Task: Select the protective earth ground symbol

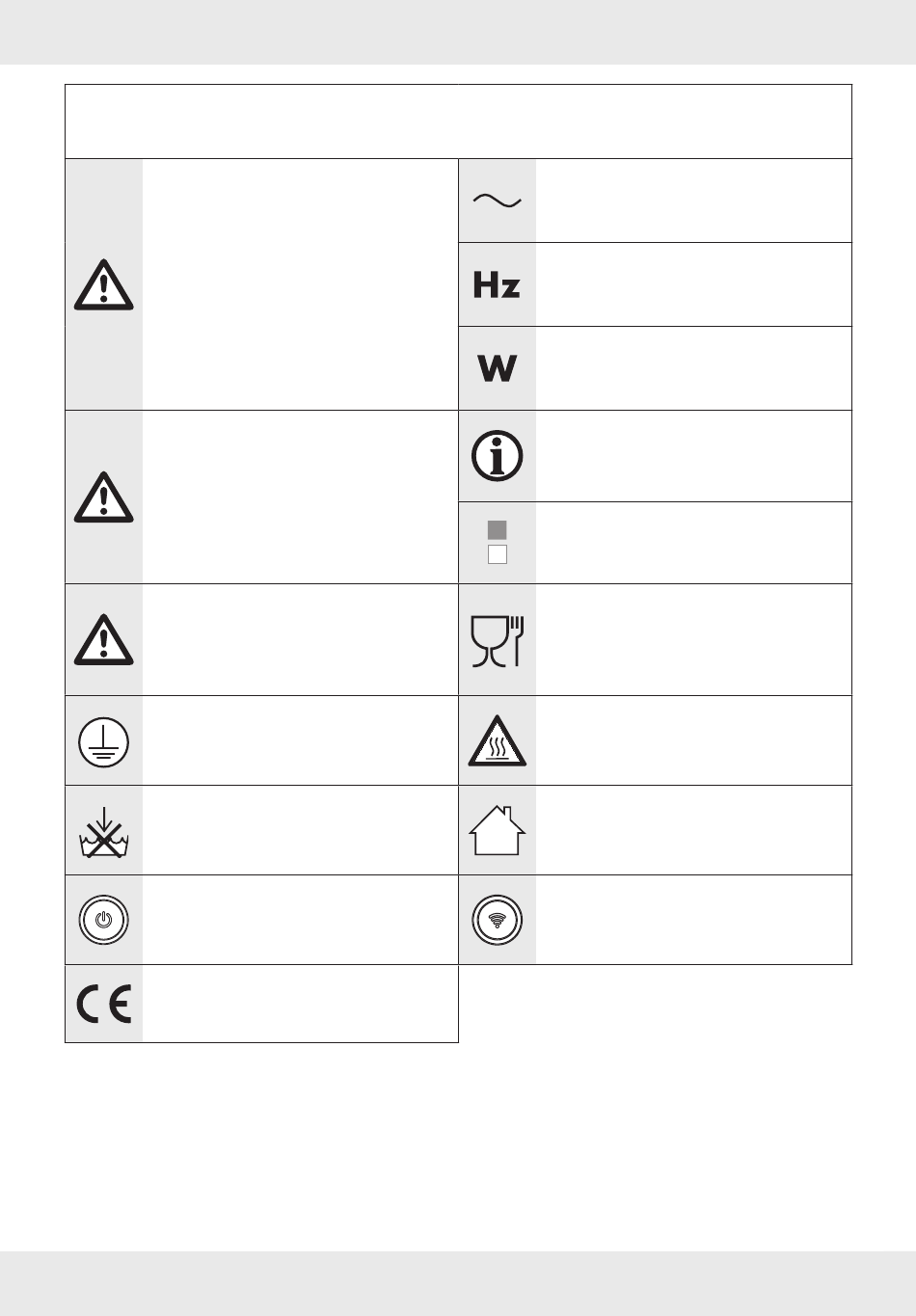Action: tap(104, 741)
